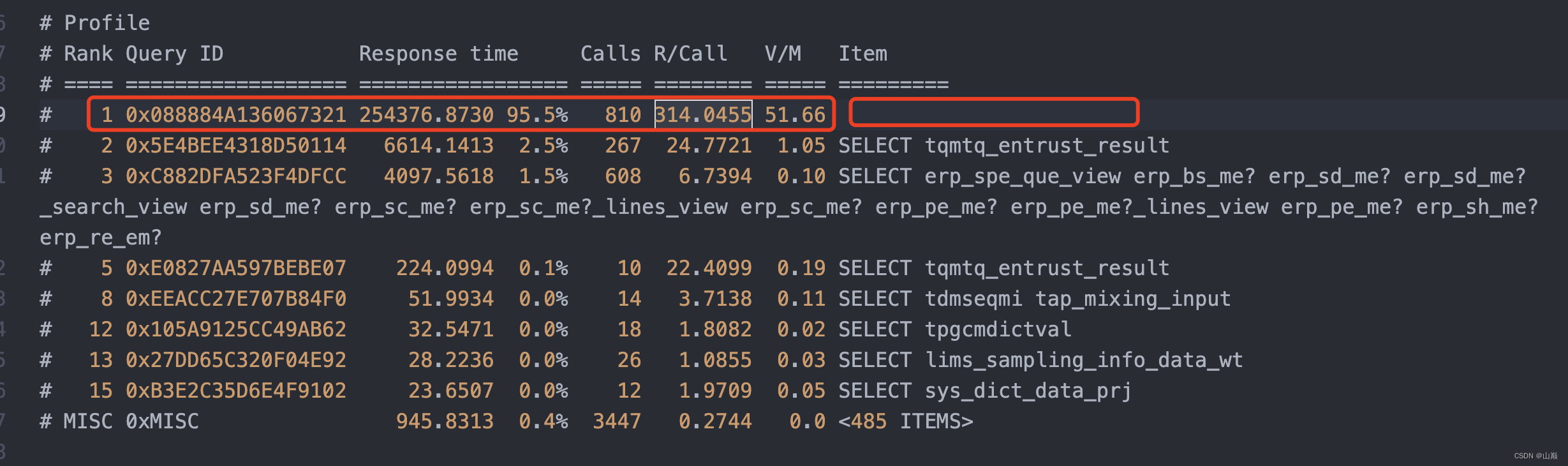Click response time value 32.5471
The width and height of the screenshot is (1568, 466).
451,329
